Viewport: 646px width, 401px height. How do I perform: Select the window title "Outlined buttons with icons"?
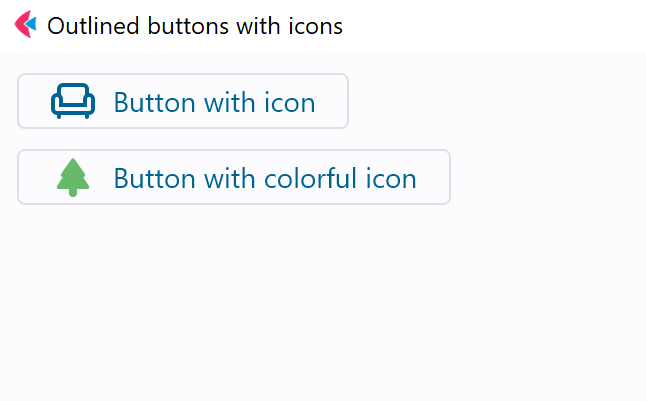[195, 26]
